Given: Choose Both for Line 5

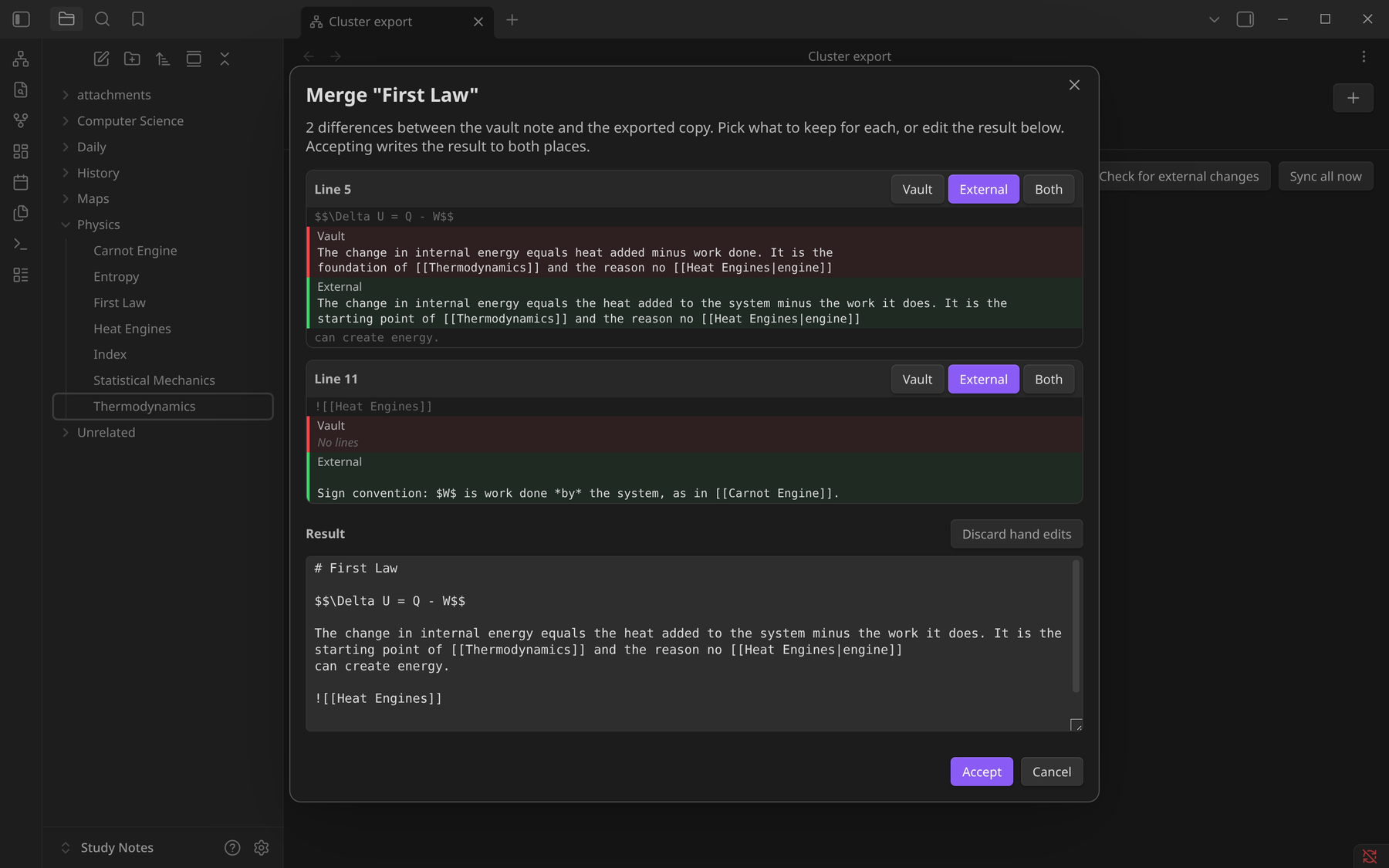Looking at the screenshot, I should (x=1048, y=189).
